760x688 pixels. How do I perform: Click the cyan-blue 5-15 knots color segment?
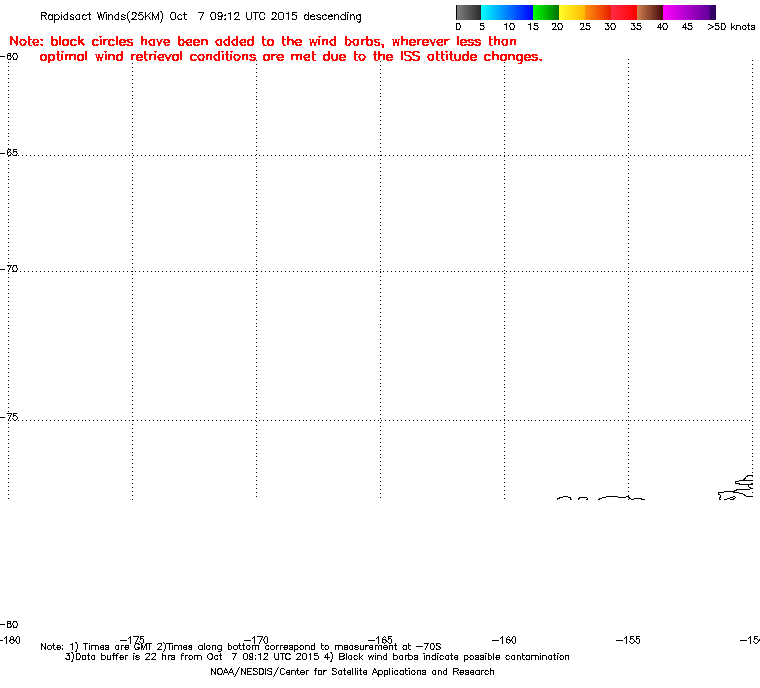507,12
